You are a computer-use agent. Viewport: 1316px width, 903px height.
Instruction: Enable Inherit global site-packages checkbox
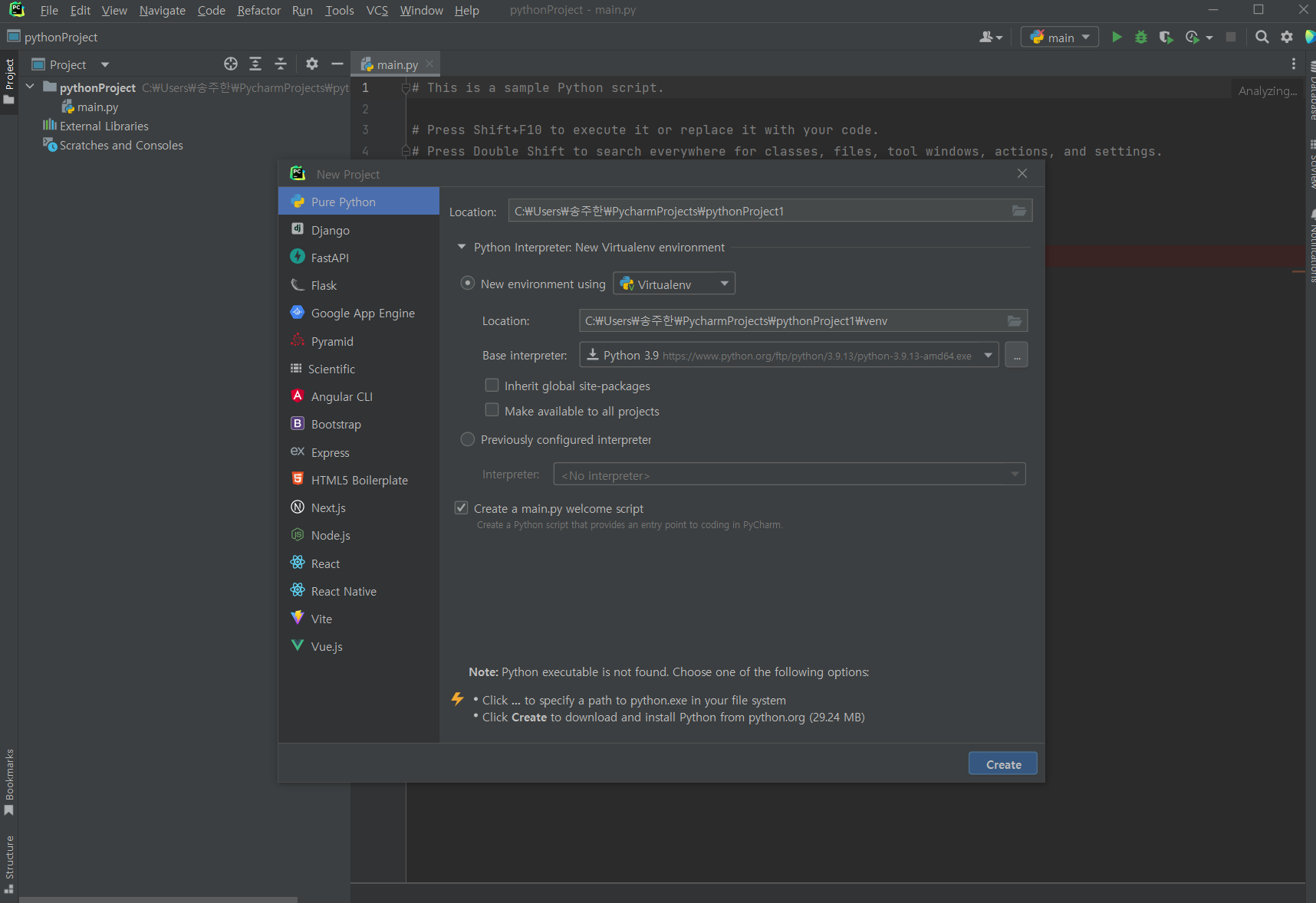coord(492,386)
